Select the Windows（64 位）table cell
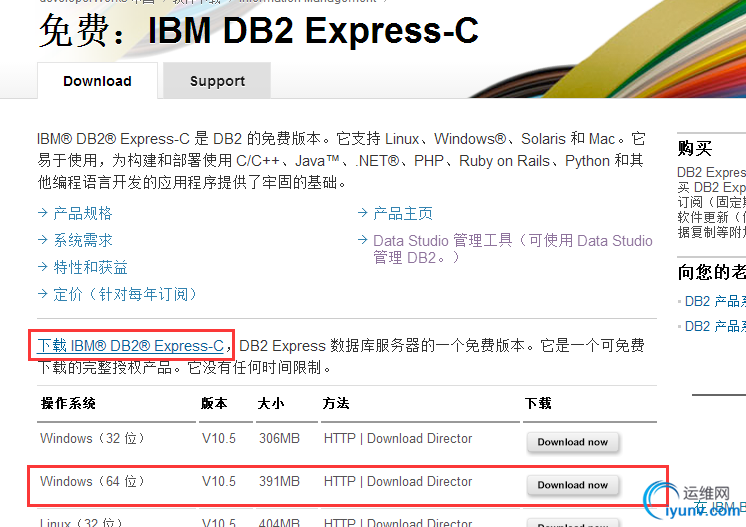Image resolution: width=746 pixels, height=527 pixels. pyautogui.click(x=92, y=481)
